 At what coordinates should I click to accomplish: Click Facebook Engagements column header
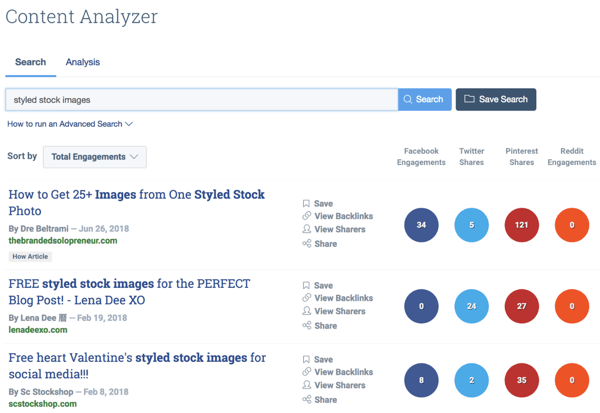[x=421, y=157]
